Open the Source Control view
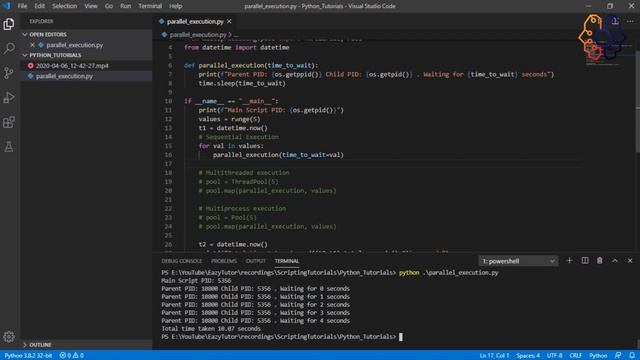640x360 pixels. coord(9,73)
